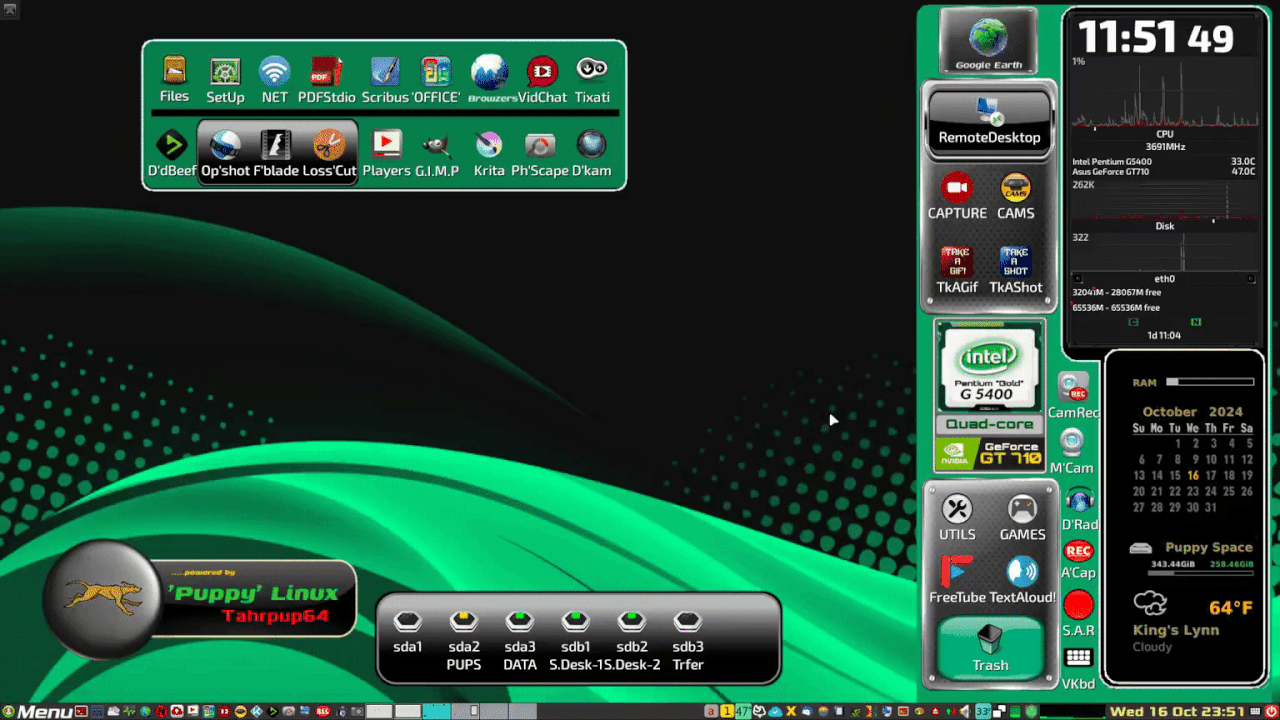Open the sda2 PUPS drive icon
The height and width of the screenshot is (720, 1280).
[463, 622]
